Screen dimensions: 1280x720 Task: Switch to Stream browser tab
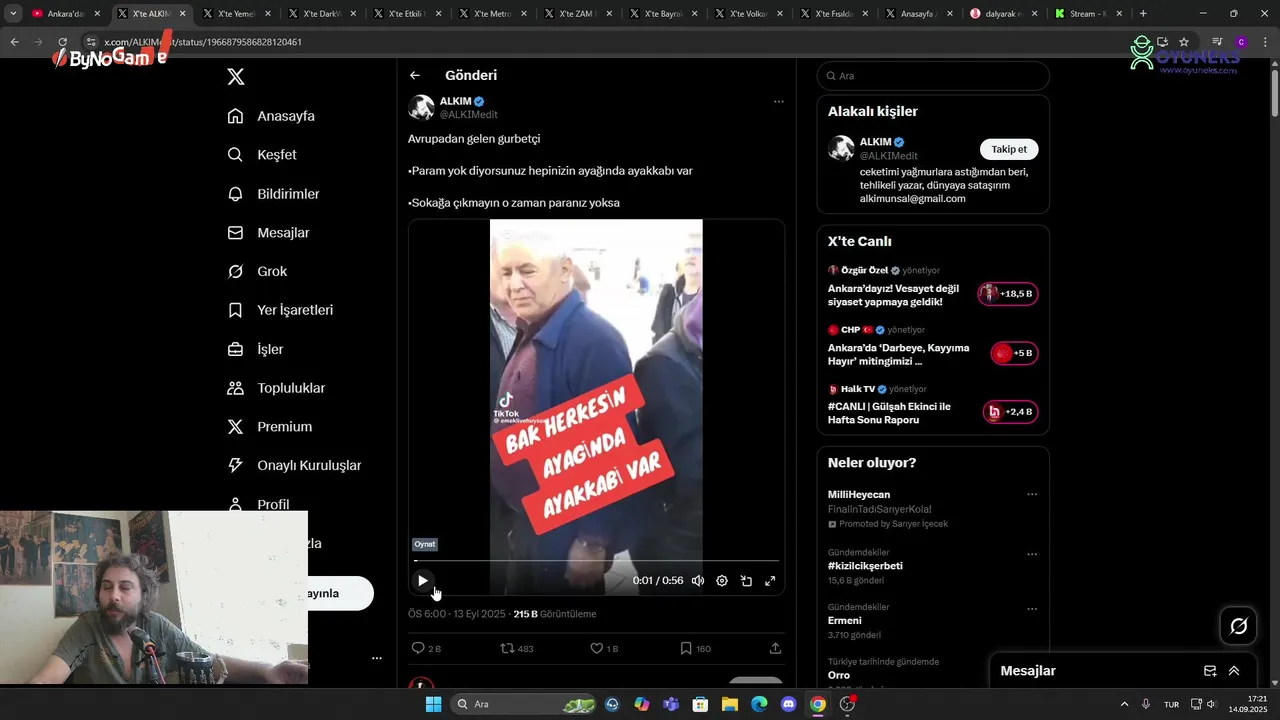[1089, 14]
